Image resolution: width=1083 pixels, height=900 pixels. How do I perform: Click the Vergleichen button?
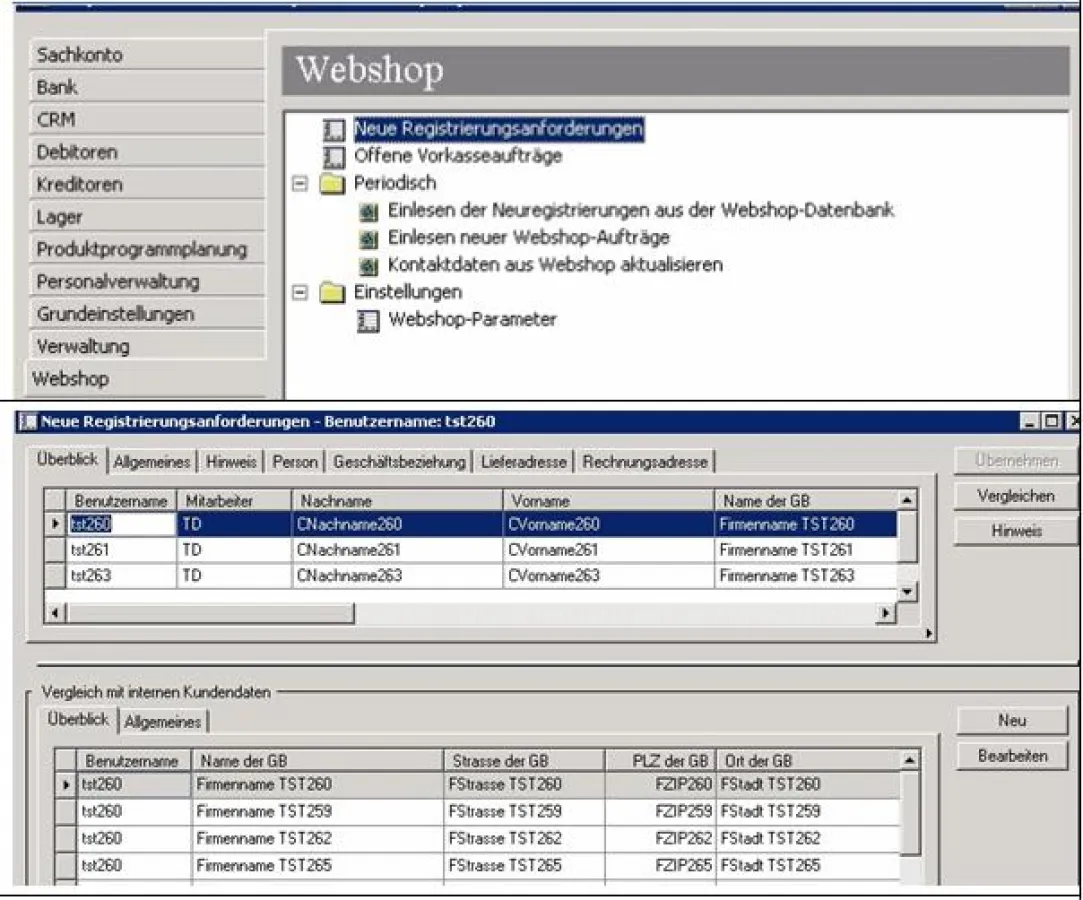pos(1014,495)
